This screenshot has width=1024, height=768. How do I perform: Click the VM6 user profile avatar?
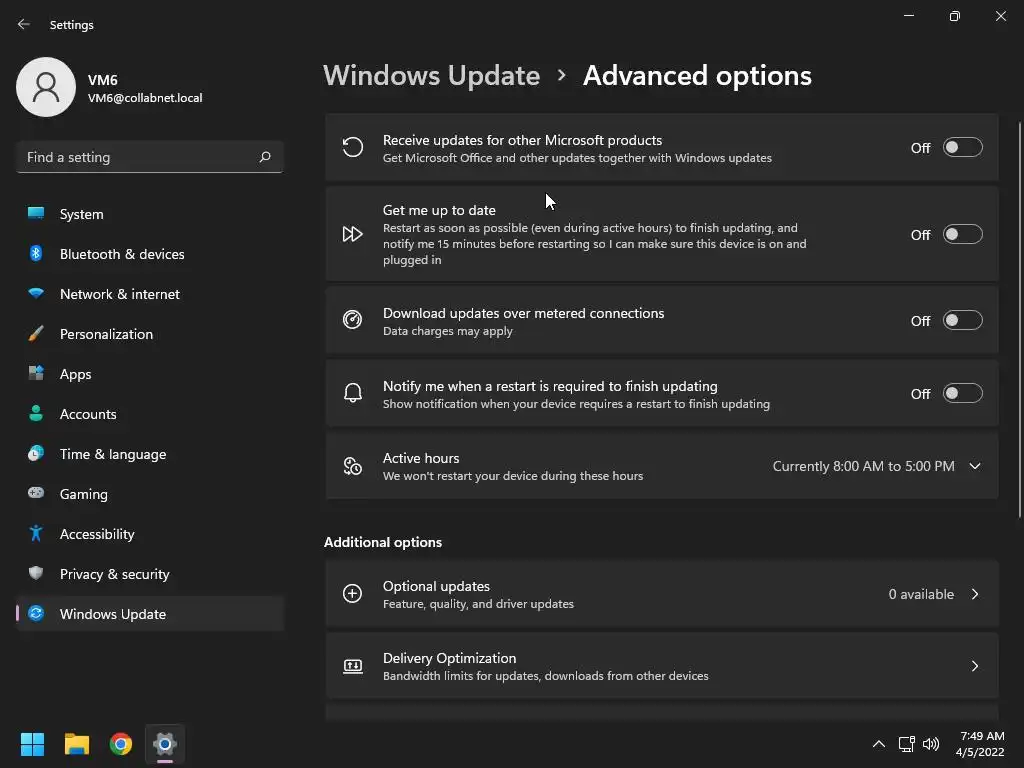tap(46, 87)
